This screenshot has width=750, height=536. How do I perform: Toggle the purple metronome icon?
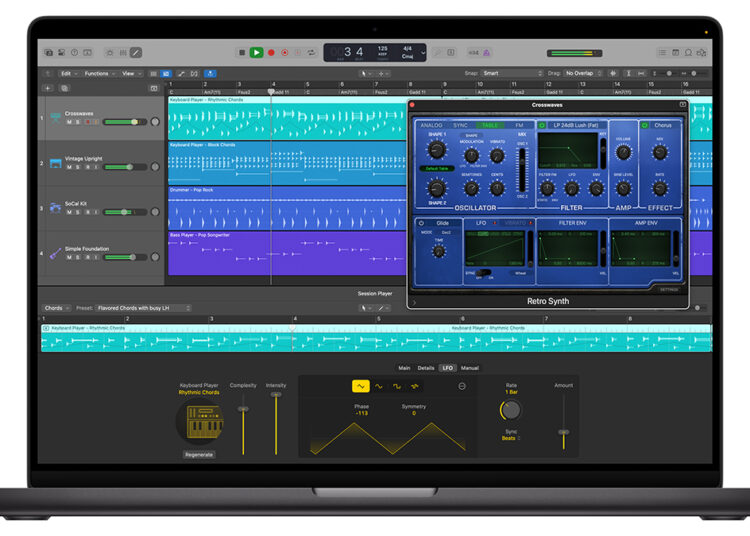(486, 53)
